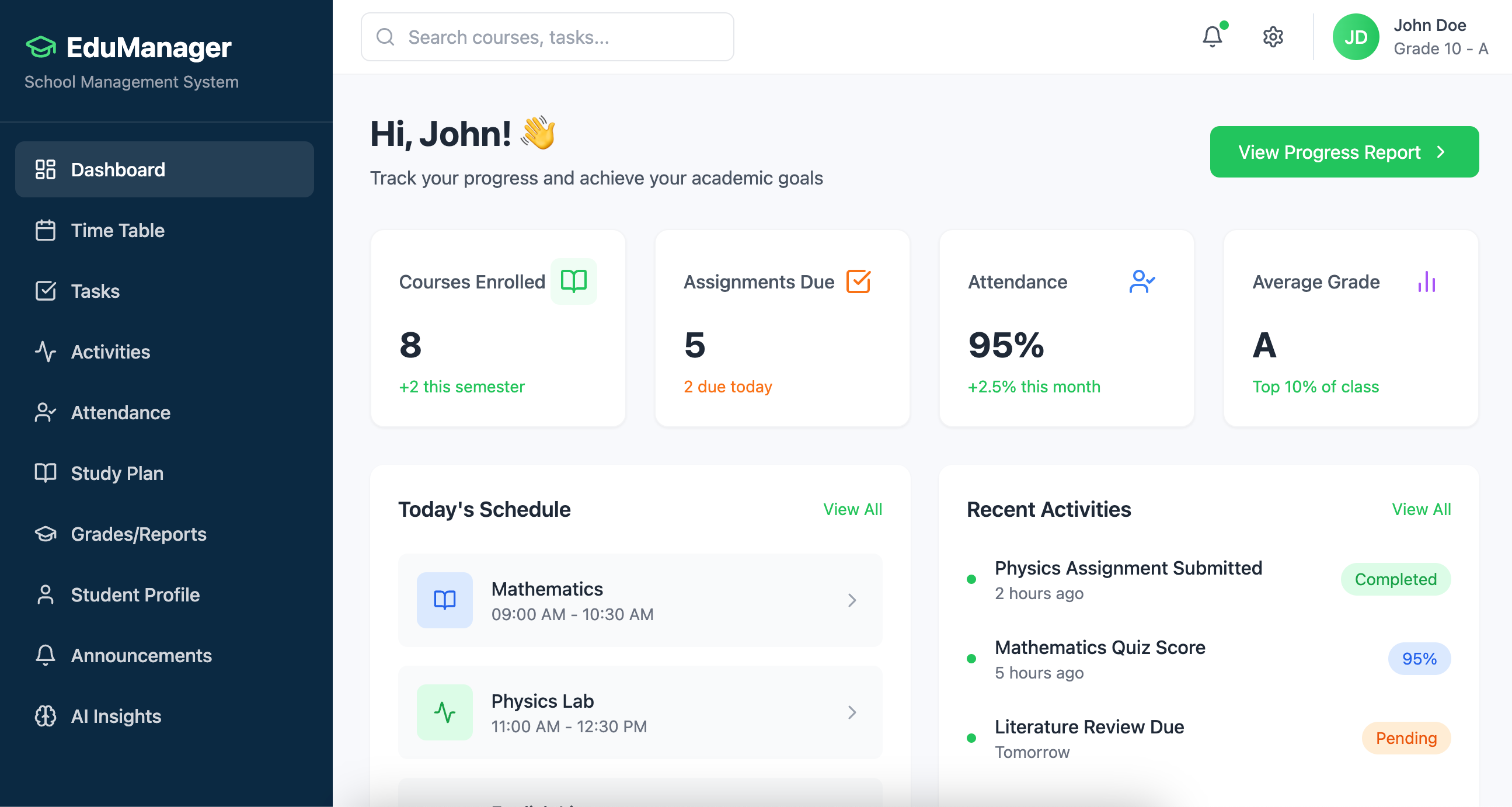Click the Study Plan book icon
Screen dimensions: 1512x807
point(45,473)
